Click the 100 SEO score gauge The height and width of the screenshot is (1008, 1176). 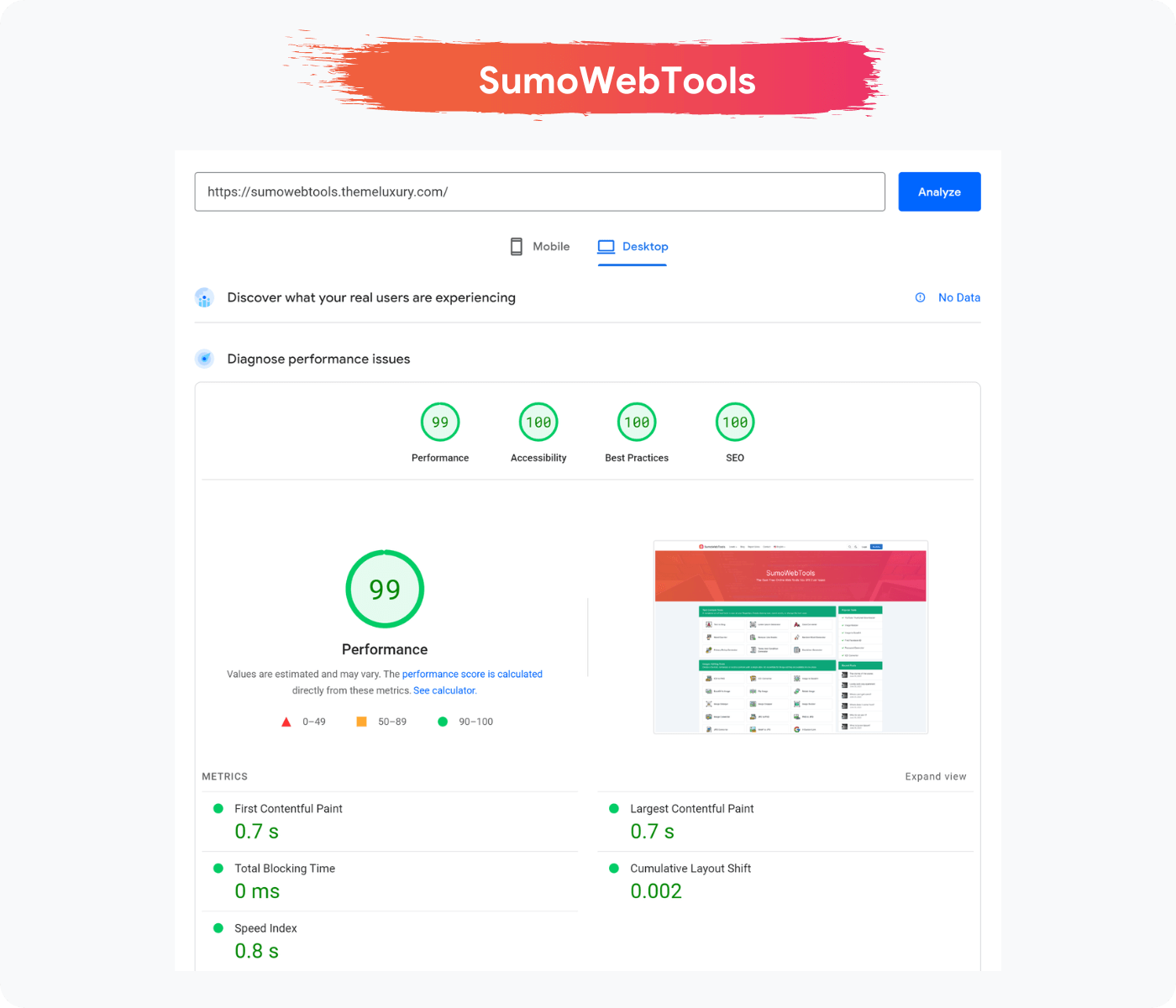[735, 423]
